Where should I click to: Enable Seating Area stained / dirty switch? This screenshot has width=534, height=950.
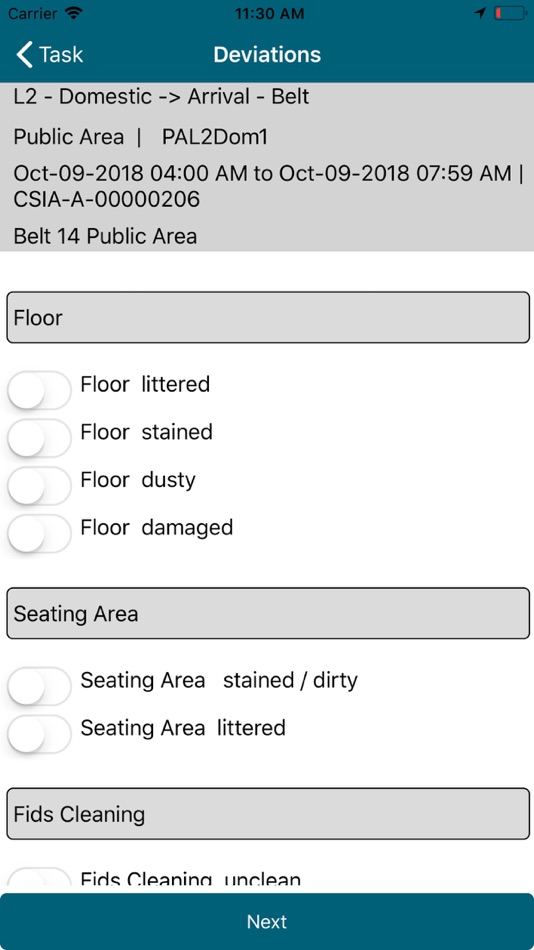pyautogui.click(x=39, y=687)
